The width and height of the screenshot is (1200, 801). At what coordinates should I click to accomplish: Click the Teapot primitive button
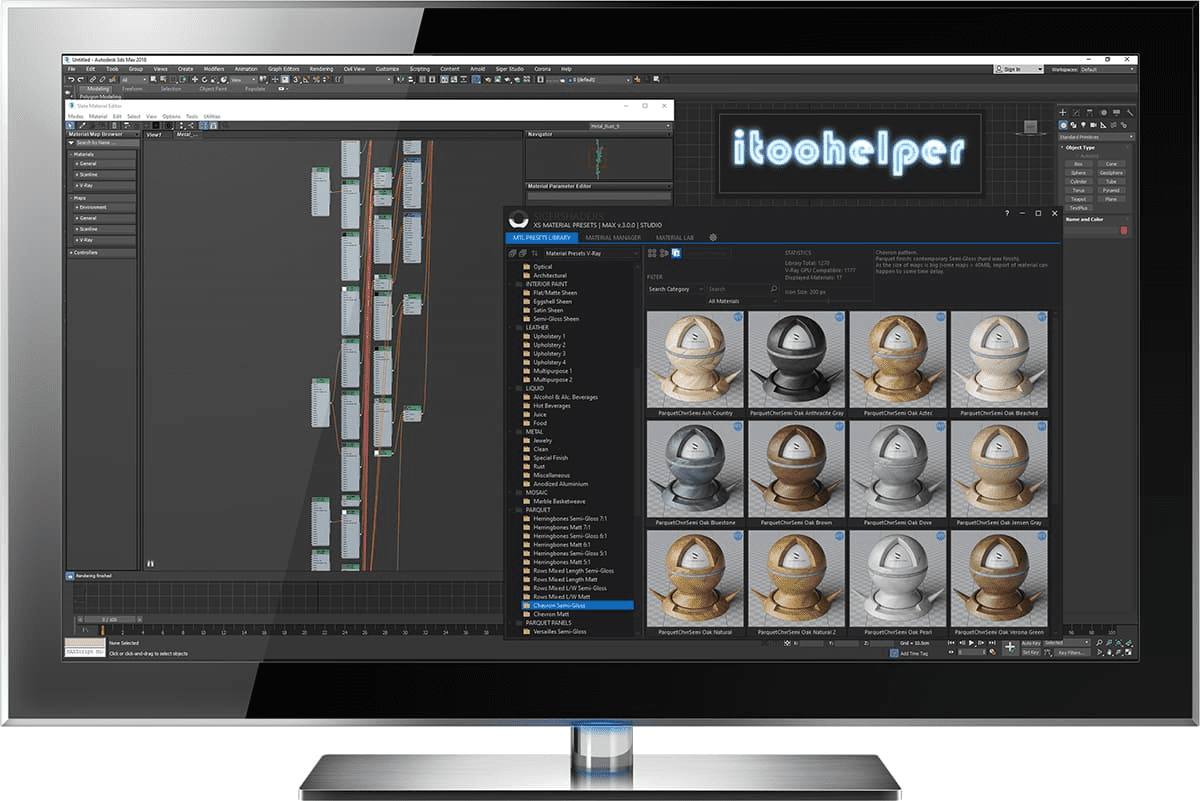pyautogui.click(x=1078, y=199)
